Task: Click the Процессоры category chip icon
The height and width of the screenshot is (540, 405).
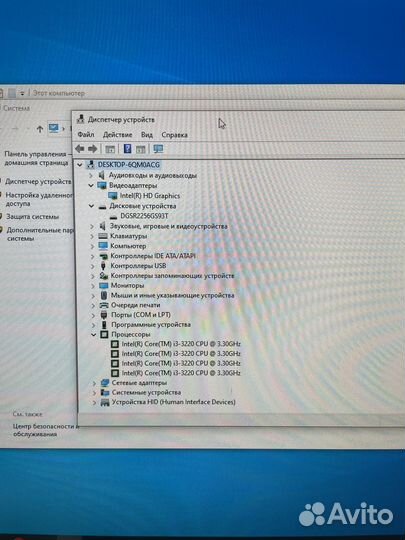Action: (x=104, y=334)
